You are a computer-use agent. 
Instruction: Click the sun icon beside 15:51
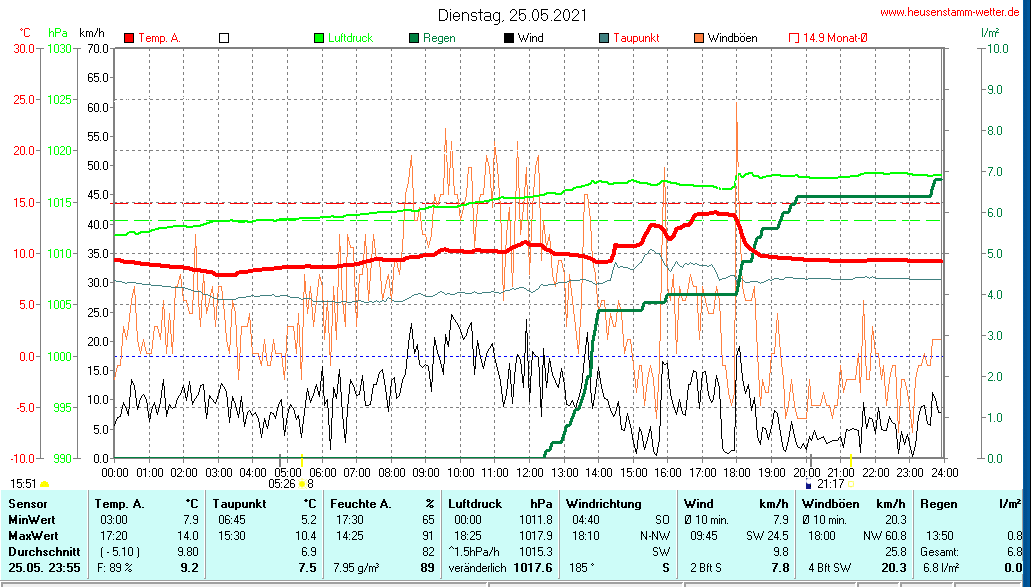click(44, 485)
